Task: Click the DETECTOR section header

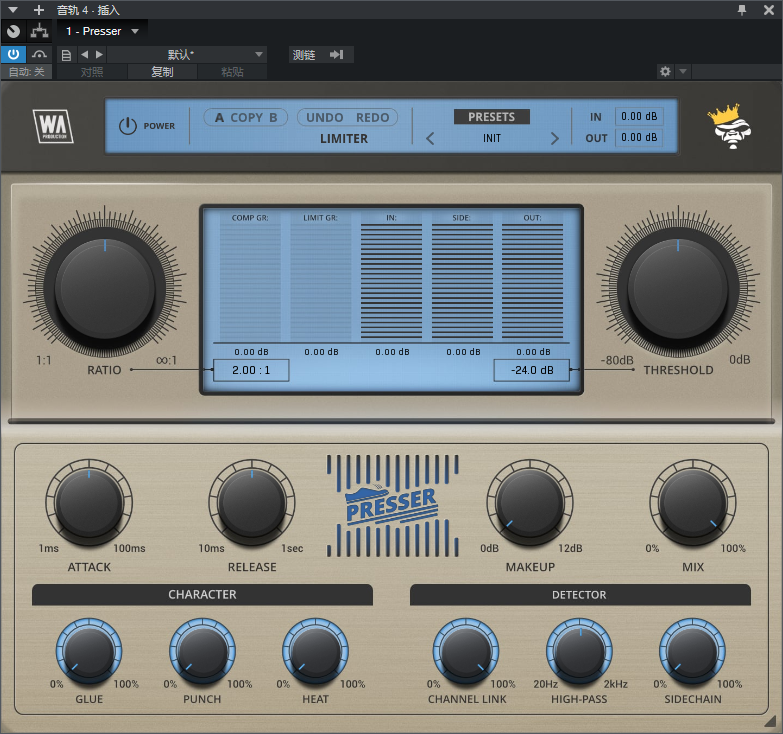Action: (580, 595)
